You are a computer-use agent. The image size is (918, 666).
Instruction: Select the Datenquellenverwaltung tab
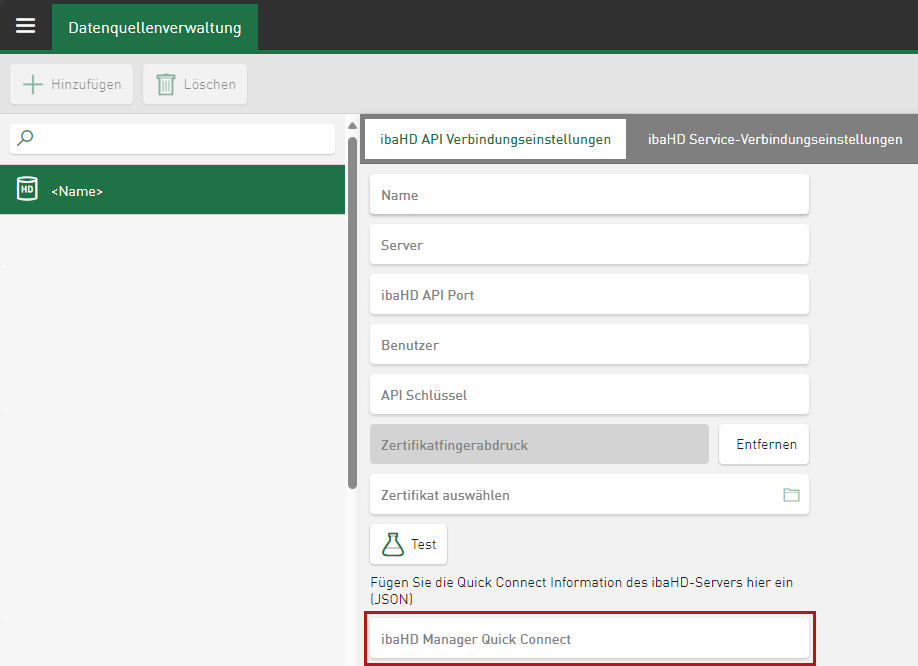pyautogui.click(x=154, y=28)
